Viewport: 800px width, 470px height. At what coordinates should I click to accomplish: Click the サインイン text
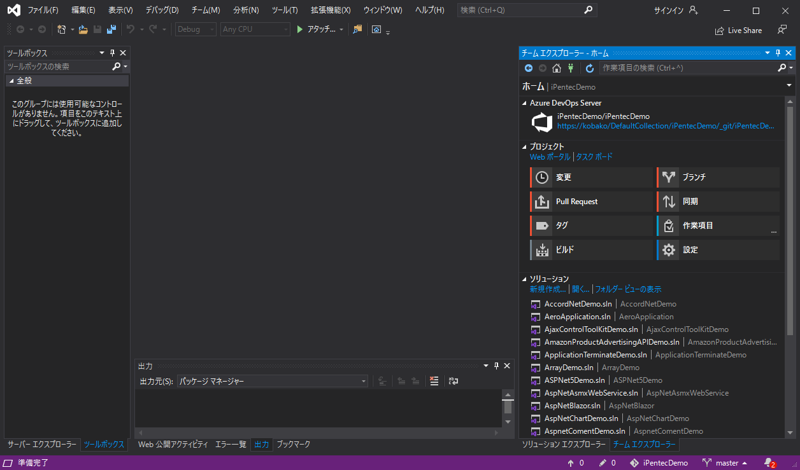coord(668,10)
